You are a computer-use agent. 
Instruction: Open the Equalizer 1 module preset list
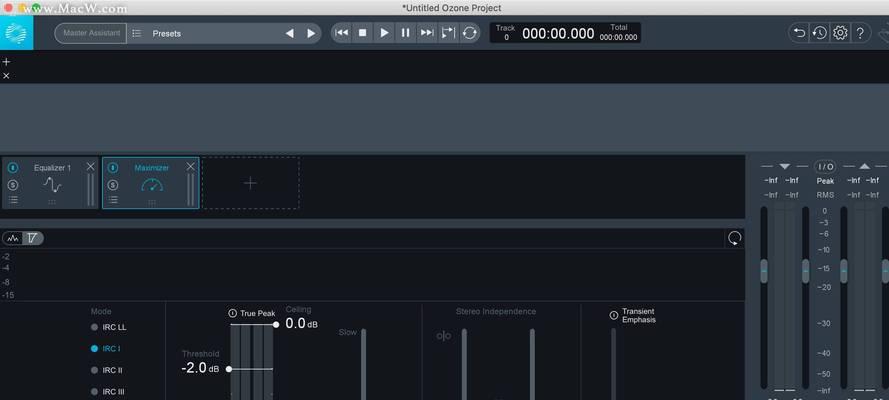point(14,199)
